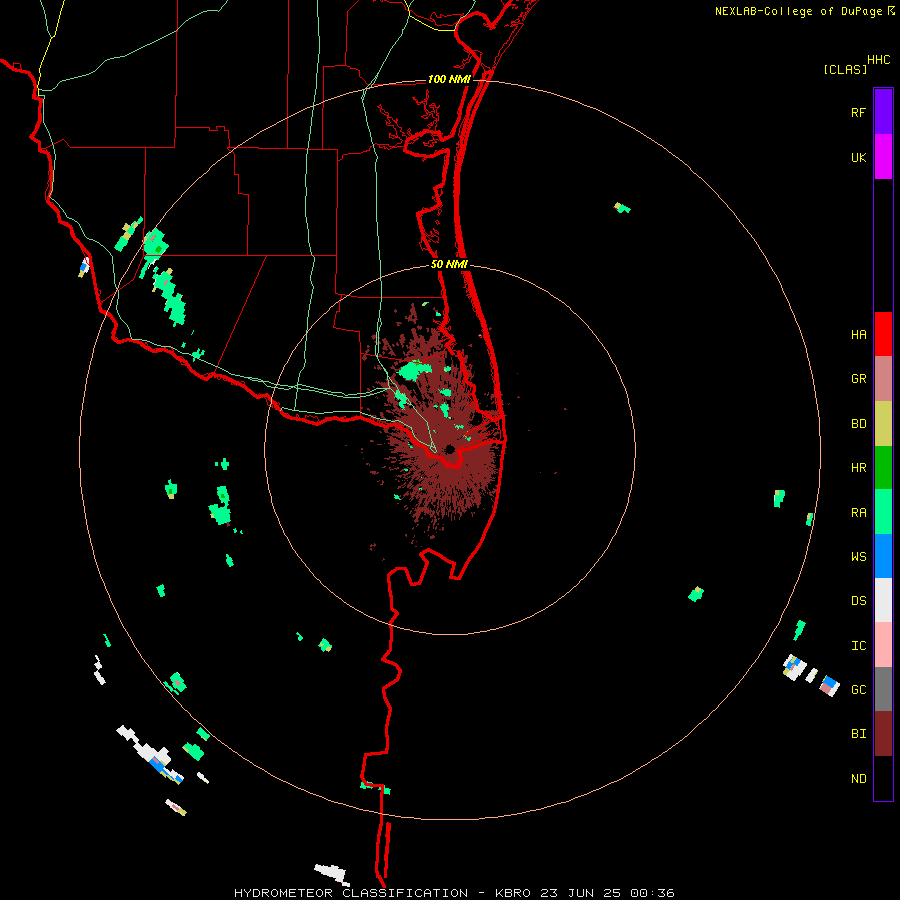Image resolution: width=900 pixels, height=900 pixels.
Task: Click the BD yellow legend swatch
Action: click(883, 423)
